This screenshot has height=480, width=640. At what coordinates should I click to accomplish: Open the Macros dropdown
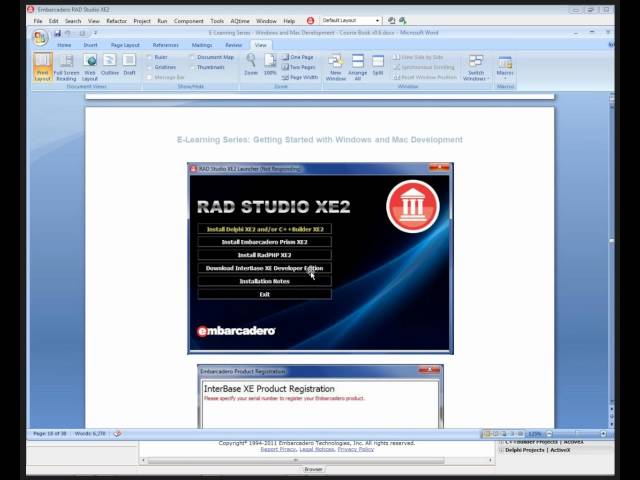coord(505,67)
